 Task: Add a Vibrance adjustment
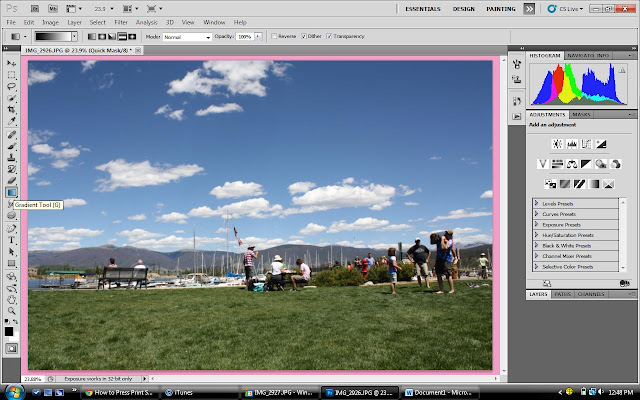542,164
